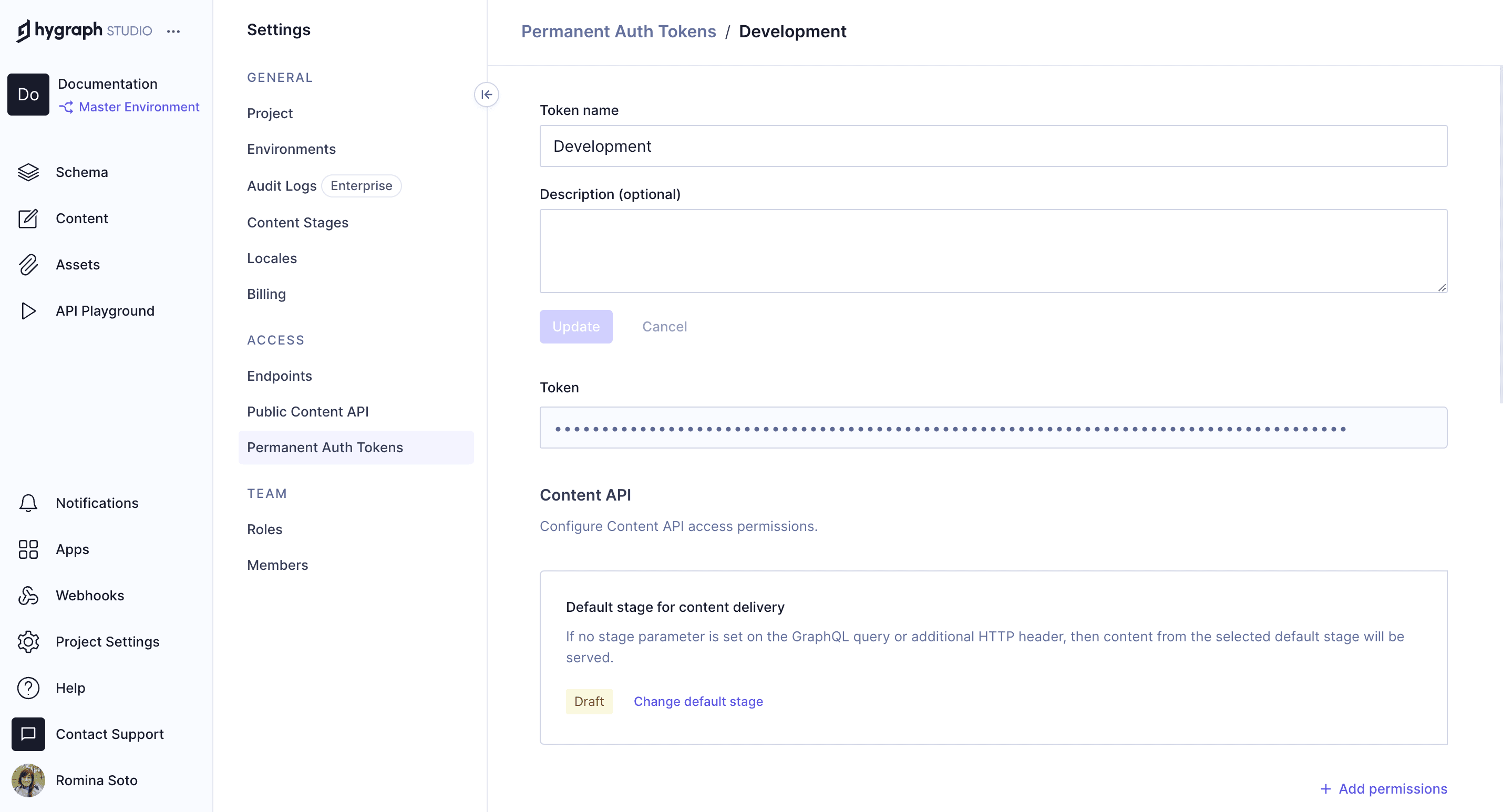Open Project Settings gear icon
Screen dimensions: 1503x812
pyautogui.click(x=28, y=642)
